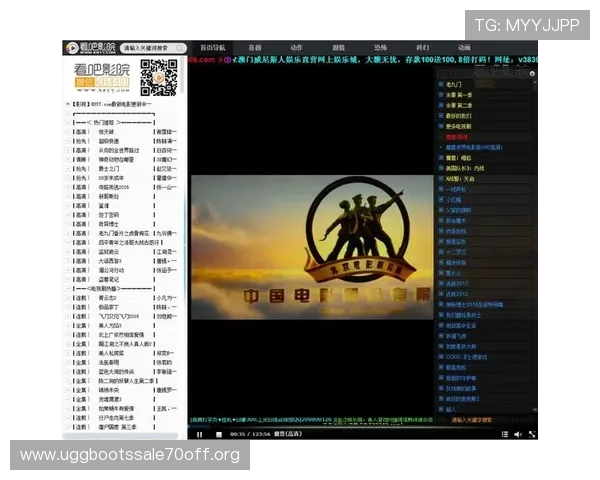Open 惊天破 in the left movie list
Screen dimensions: 600x480
tap(106, 132)
